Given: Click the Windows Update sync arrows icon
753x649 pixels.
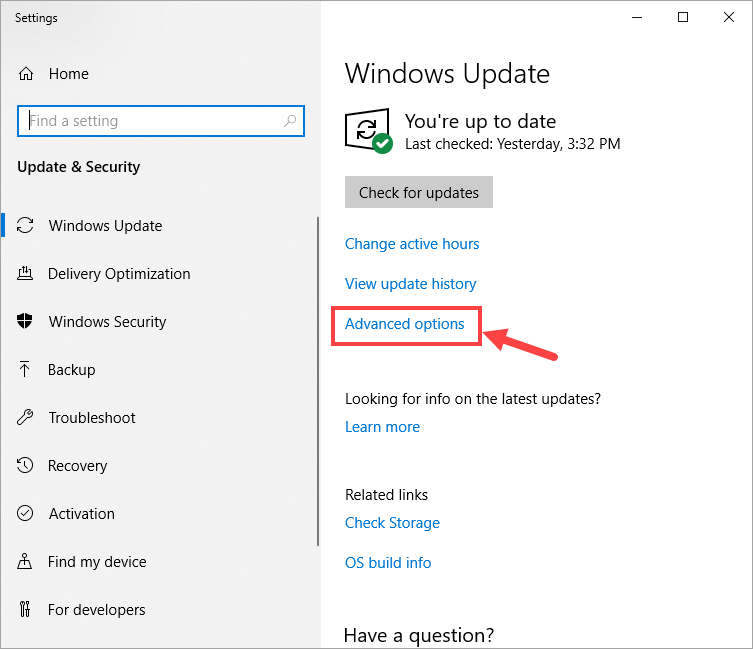Looking at the screenshot, I should (27, 226).
